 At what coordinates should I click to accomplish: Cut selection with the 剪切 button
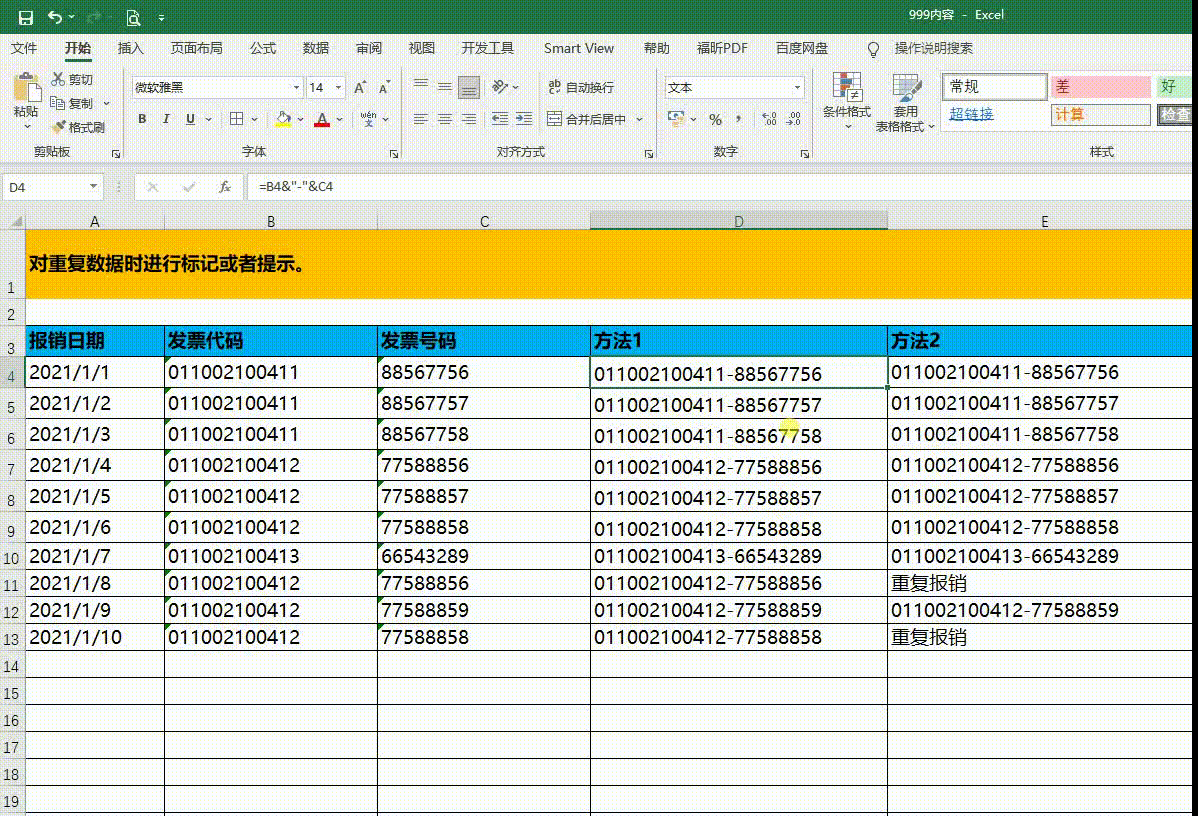pos(73,79)
